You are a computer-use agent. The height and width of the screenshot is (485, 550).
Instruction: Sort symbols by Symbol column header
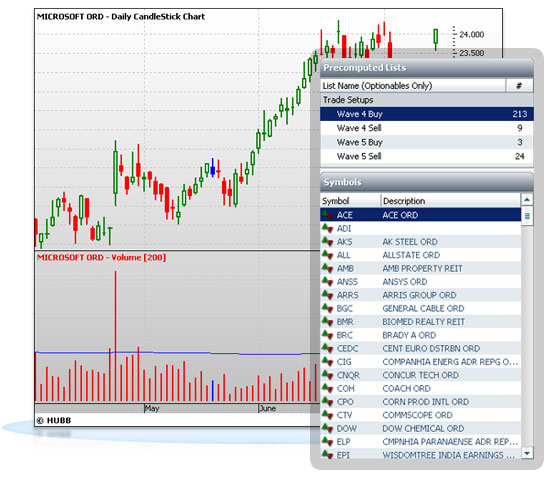350,201
